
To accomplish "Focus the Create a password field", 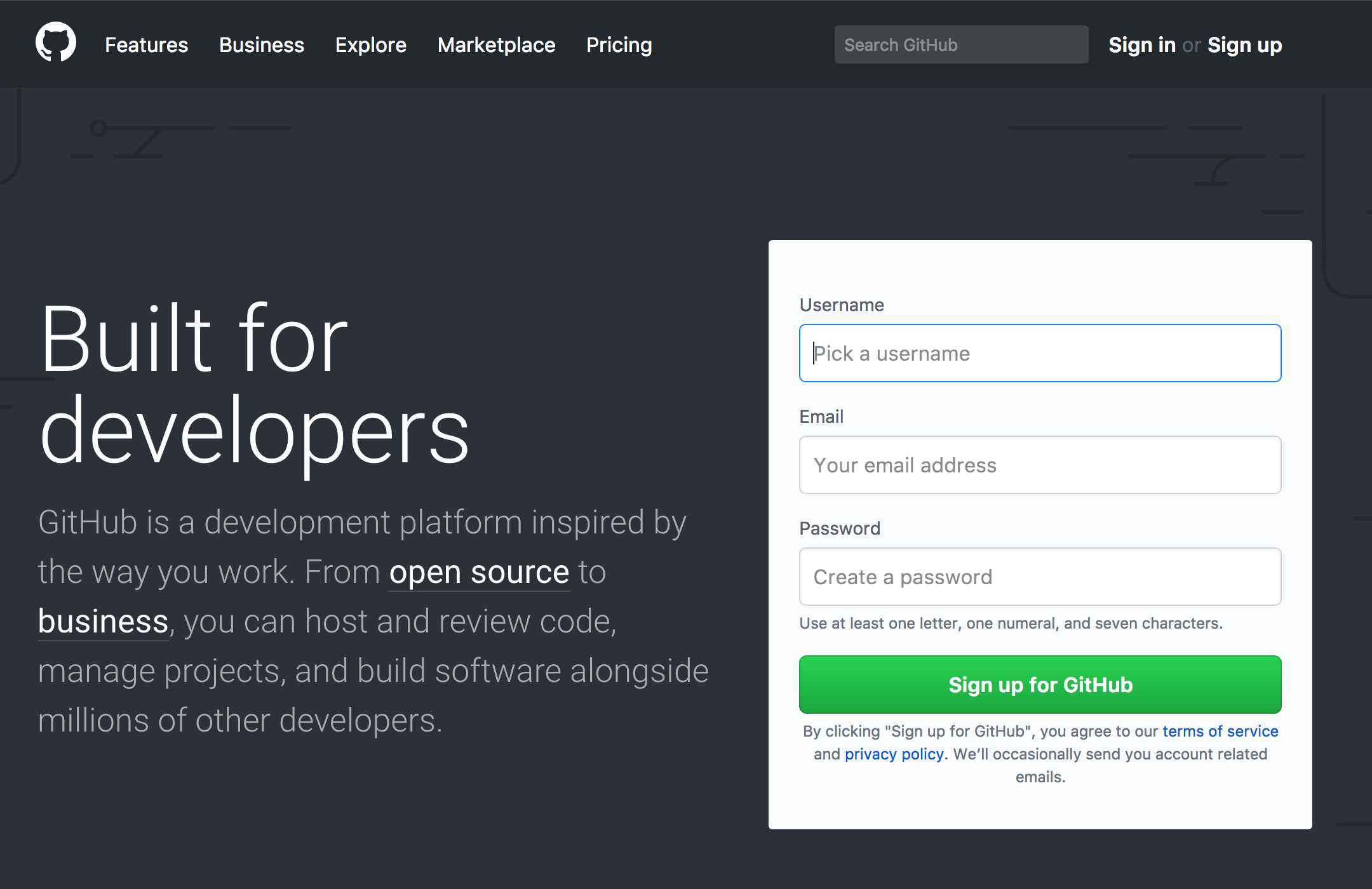I will (x=1040, y=577).
